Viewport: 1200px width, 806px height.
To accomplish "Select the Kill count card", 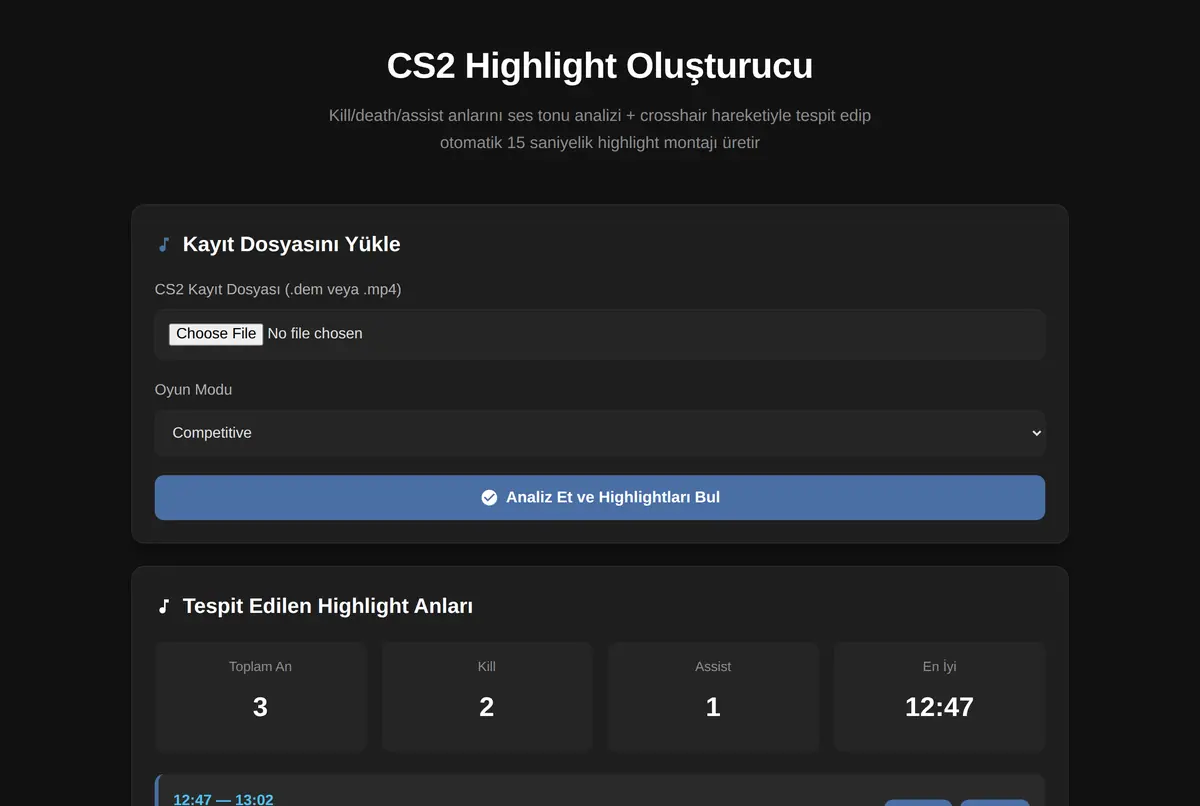I will pos(487,696).
